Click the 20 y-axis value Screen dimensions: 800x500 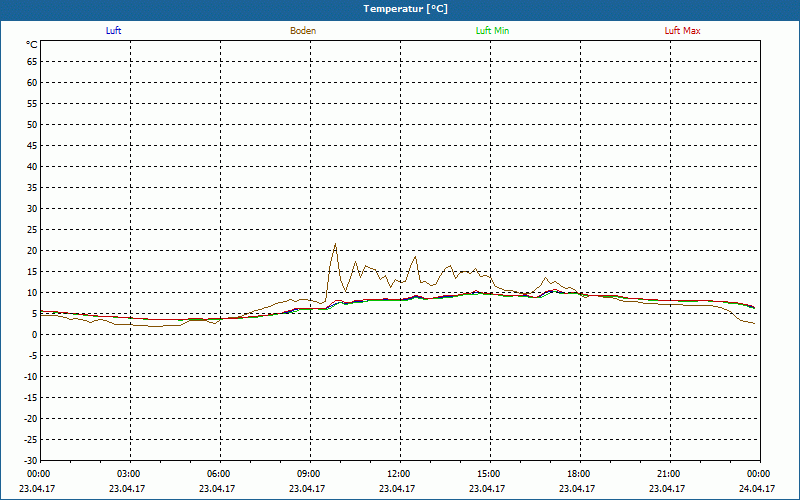[32, 251]
